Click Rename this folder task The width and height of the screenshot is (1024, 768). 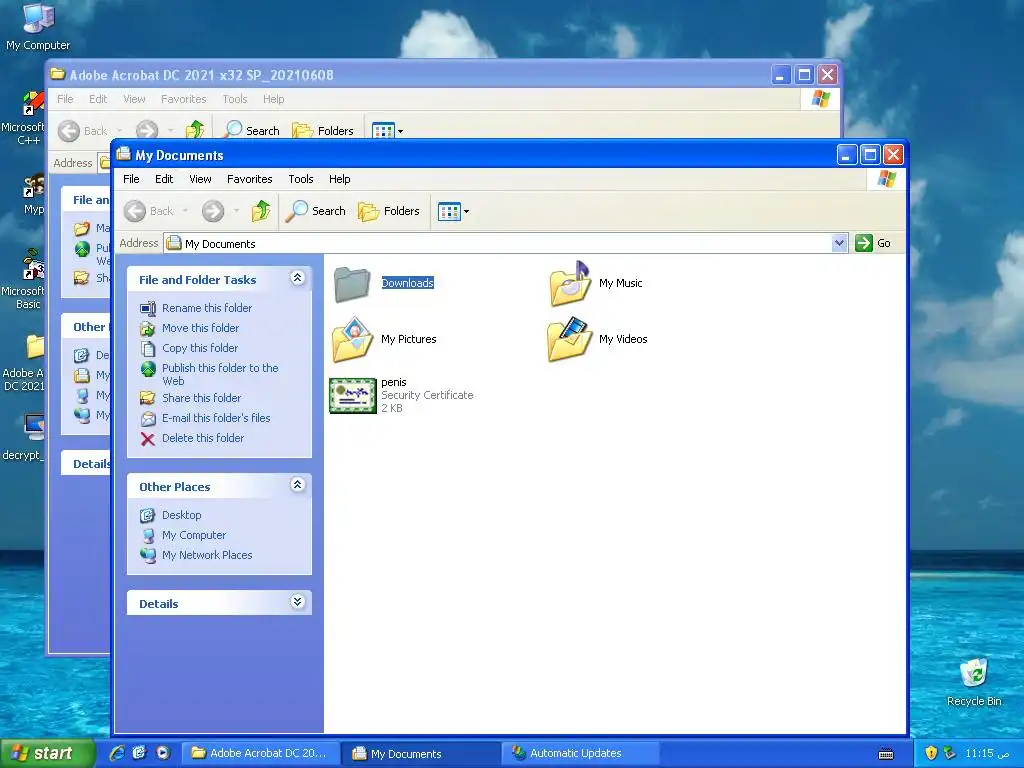206,308
